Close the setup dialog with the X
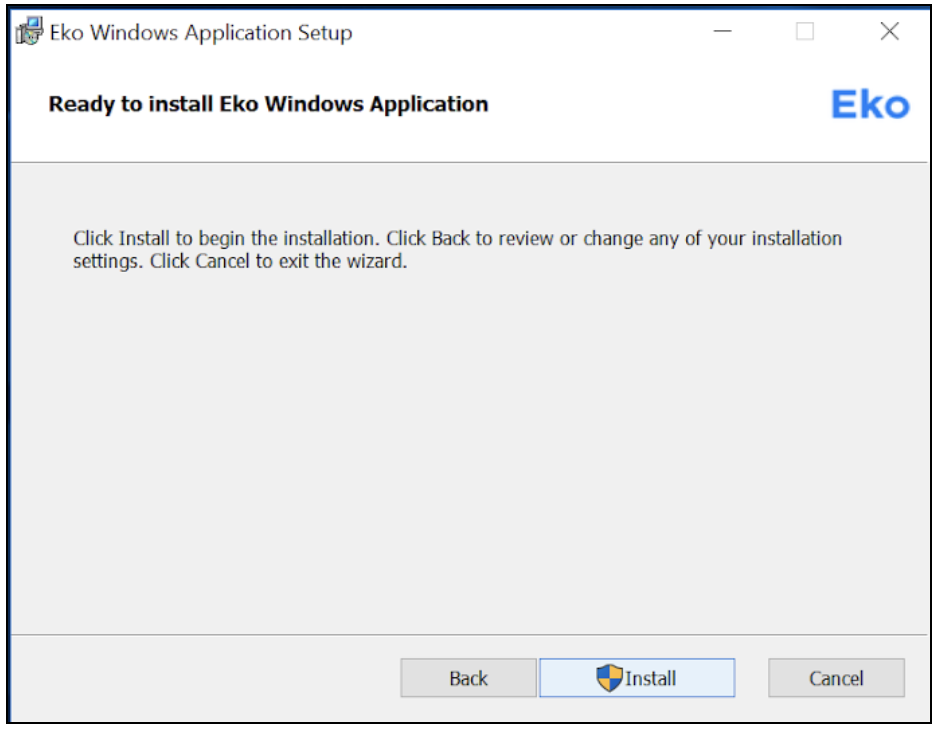This screenshot has width=940, height=732. click(888, 31)
